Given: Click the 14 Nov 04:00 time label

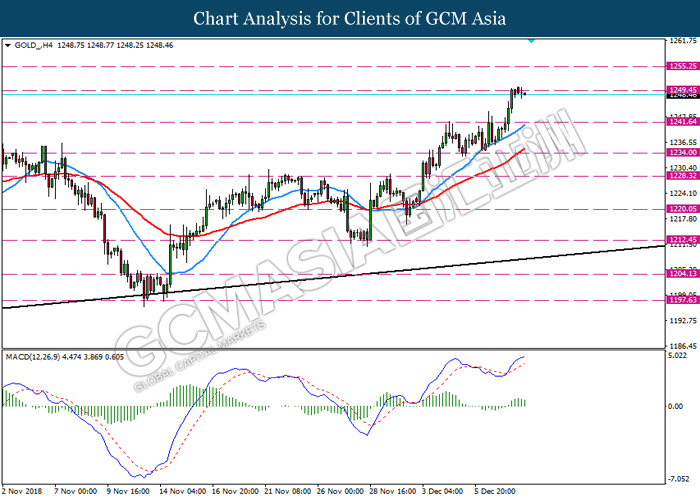Looking at the screenshot, I should click(183, 491).
